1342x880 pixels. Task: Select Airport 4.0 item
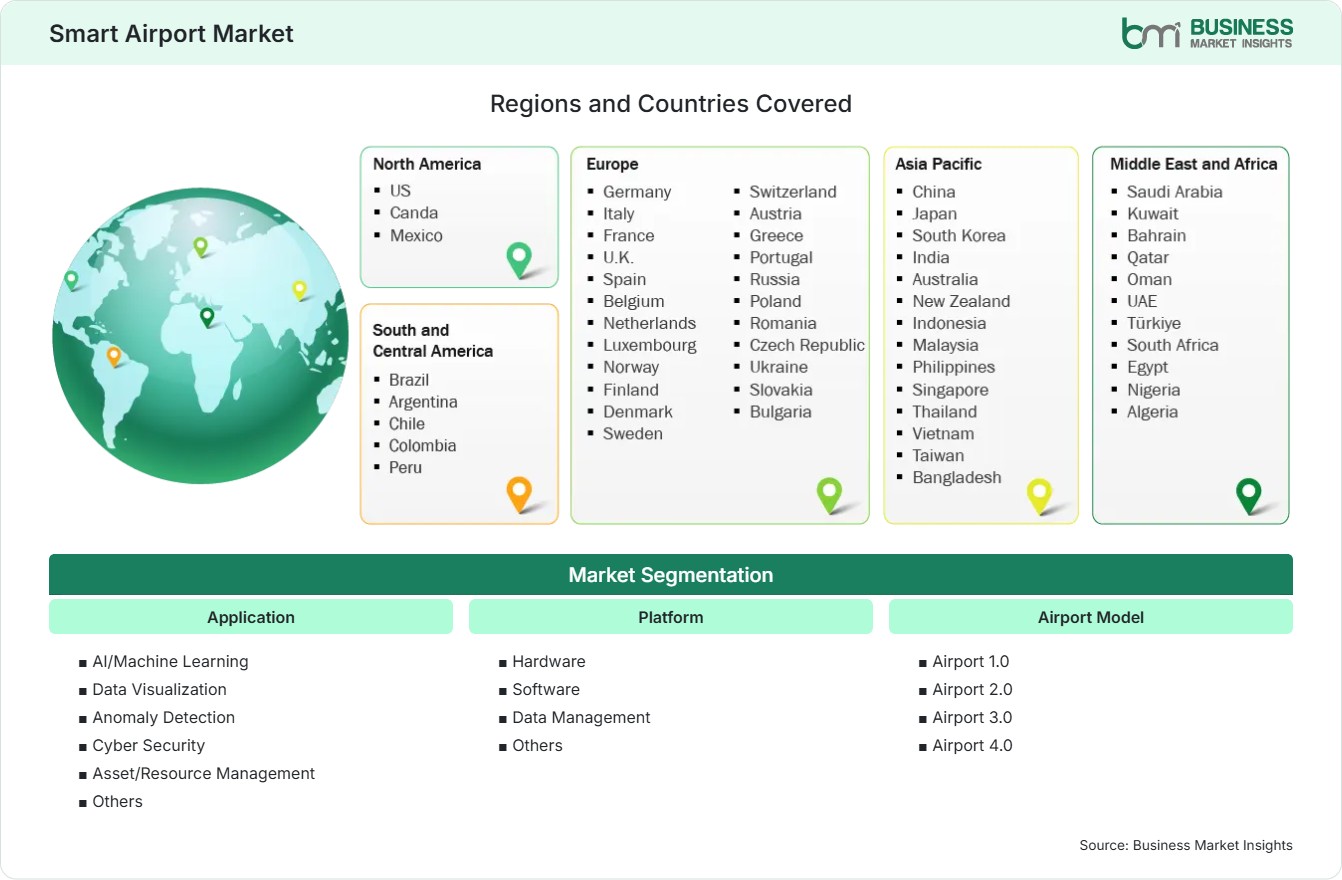pos(972,745)
